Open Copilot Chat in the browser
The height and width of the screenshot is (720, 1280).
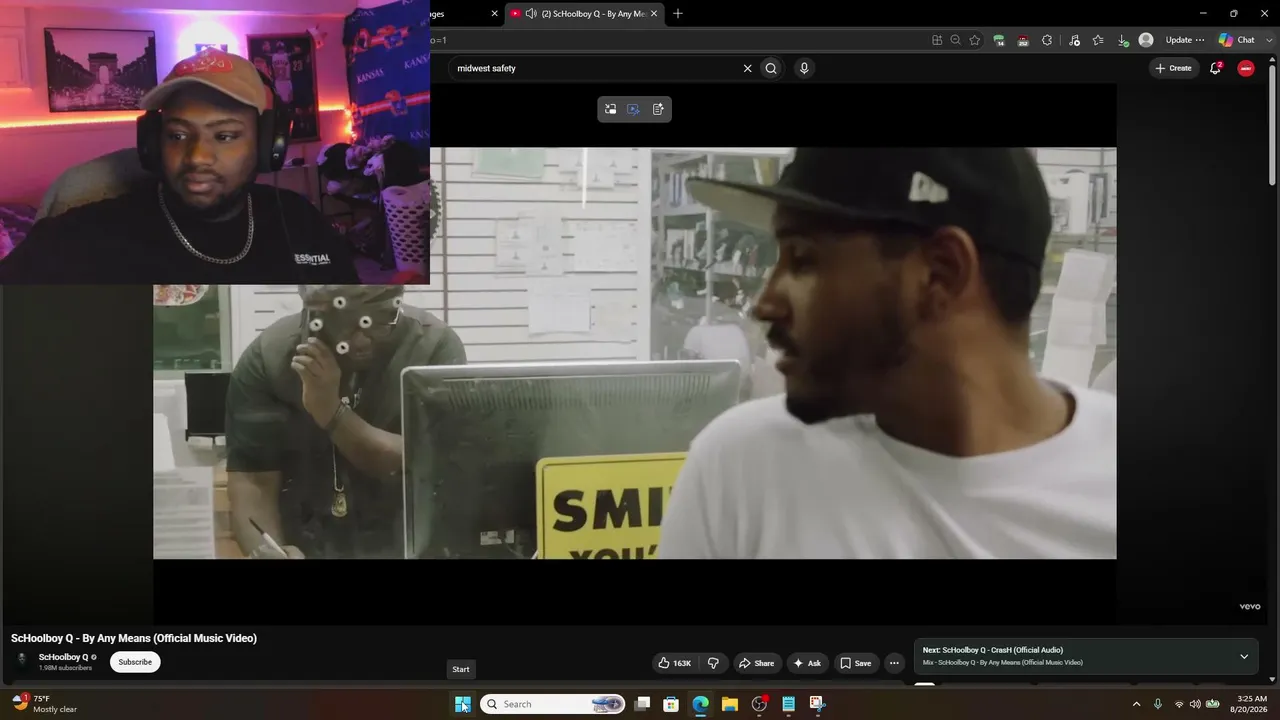[x=1237, y=40]
